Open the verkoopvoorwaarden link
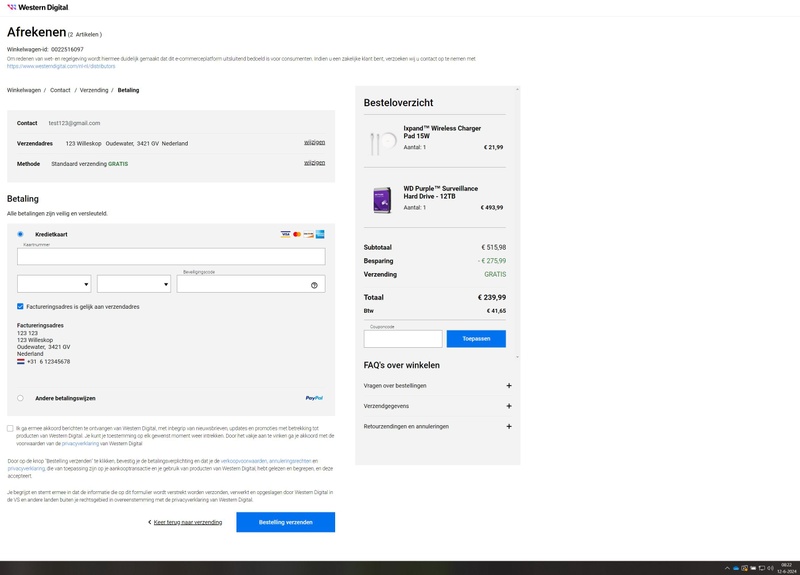The image size is (800, 575). 243,461
